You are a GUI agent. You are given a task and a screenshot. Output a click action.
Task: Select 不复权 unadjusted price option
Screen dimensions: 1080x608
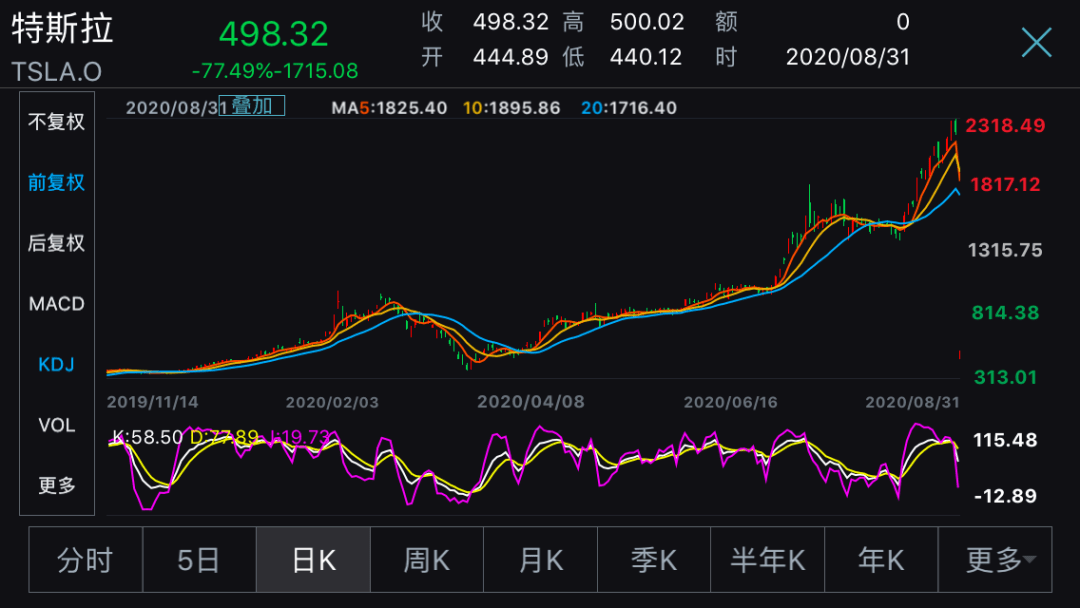tap(57, 122)
